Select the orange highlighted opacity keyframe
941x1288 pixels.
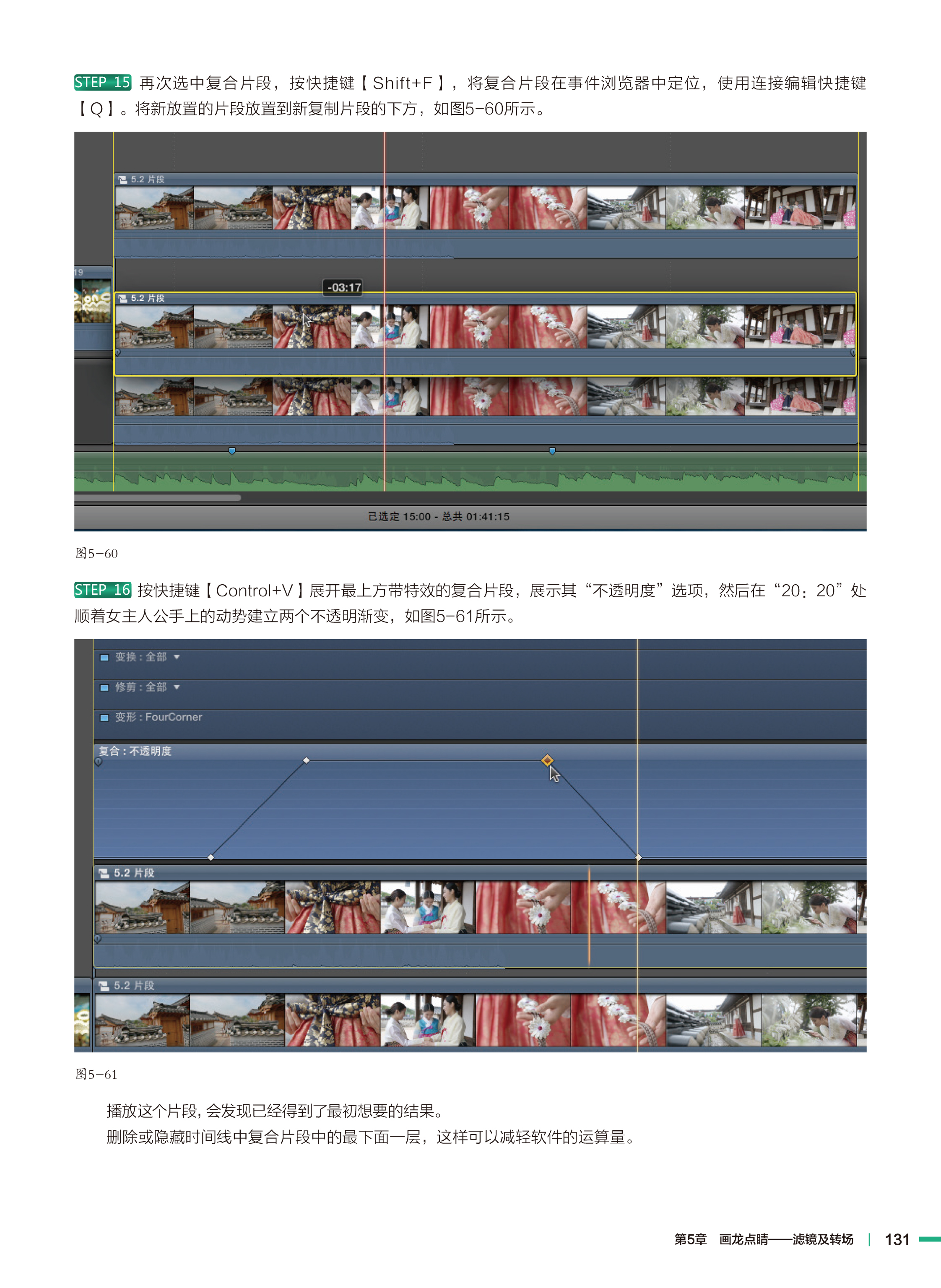[547, 760]
